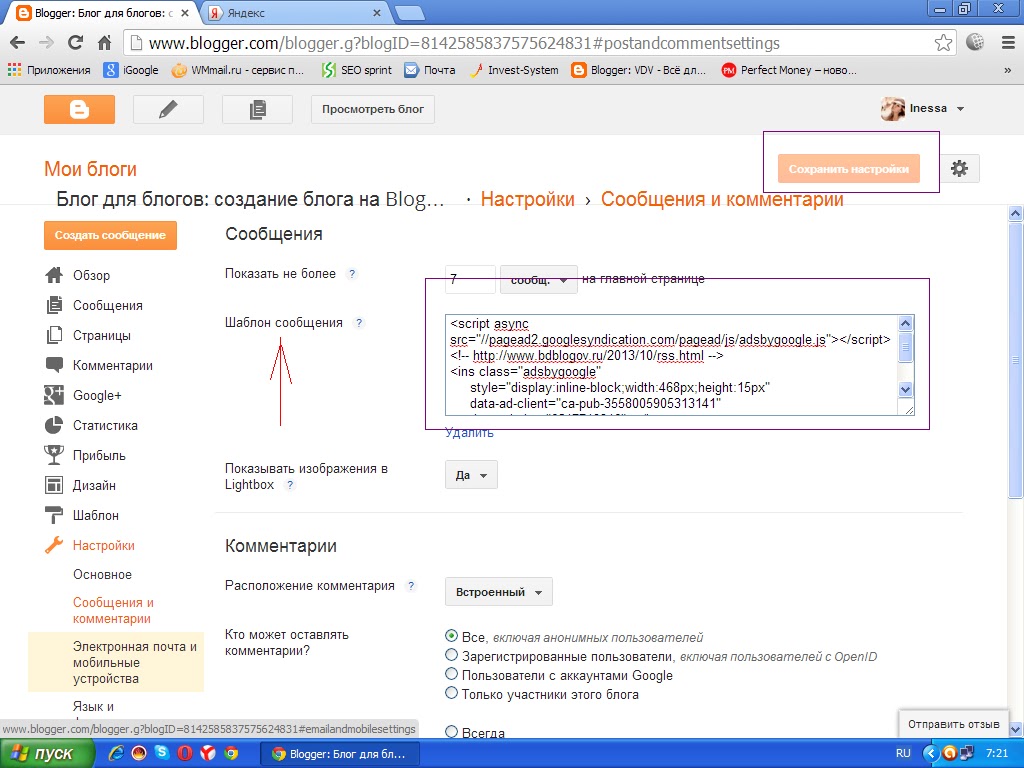Click Просмотреть блог button

pos(373,109)
